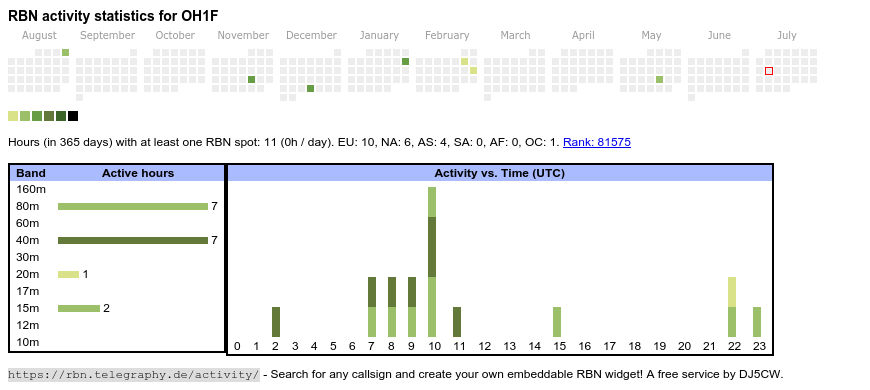
Task: Click the tallest activity bar at hour 10
Action: click(x=432, y=262)
